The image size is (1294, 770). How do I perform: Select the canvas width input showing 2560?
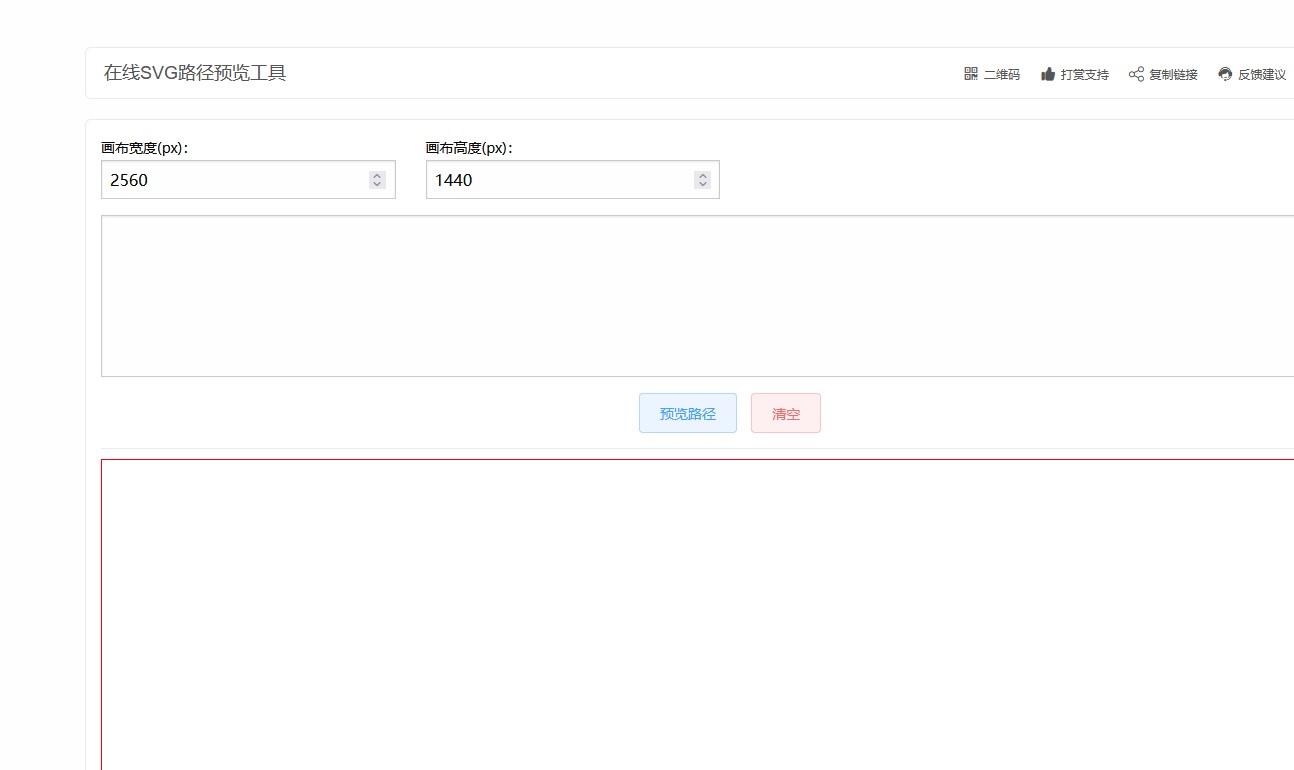point(230,180)
